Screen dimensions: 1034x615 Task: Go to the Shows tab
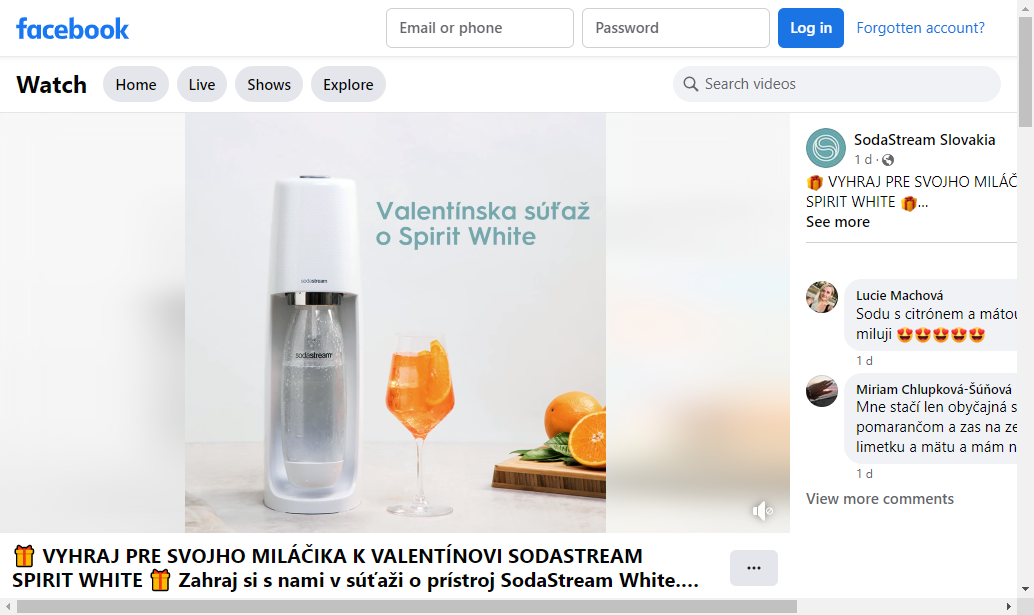click(x=269, y=85)
